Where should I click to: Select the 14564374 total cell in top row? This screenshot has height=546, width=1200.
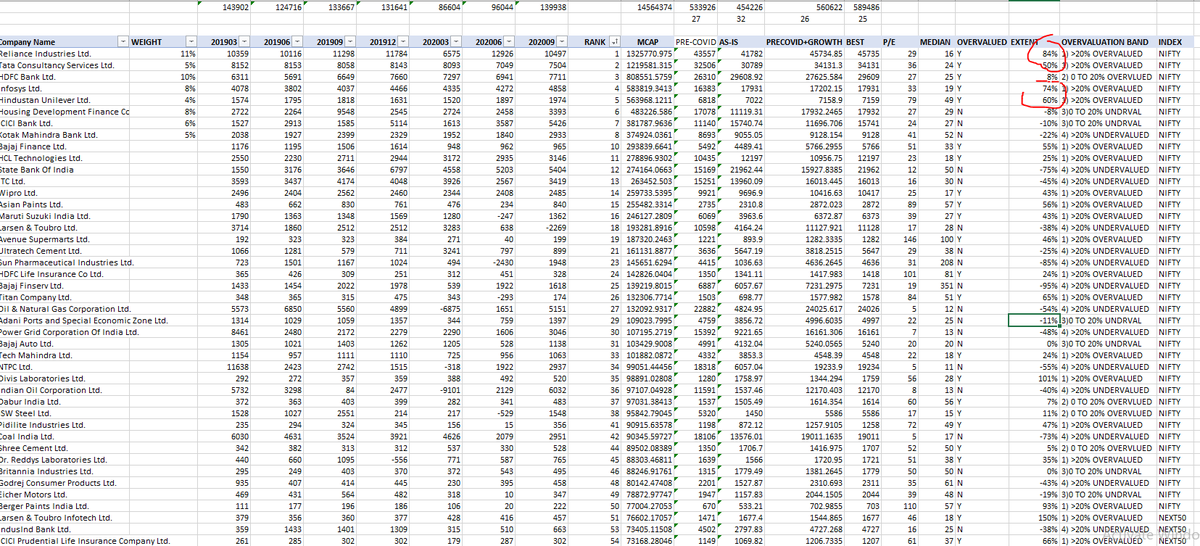click(648, 7)
